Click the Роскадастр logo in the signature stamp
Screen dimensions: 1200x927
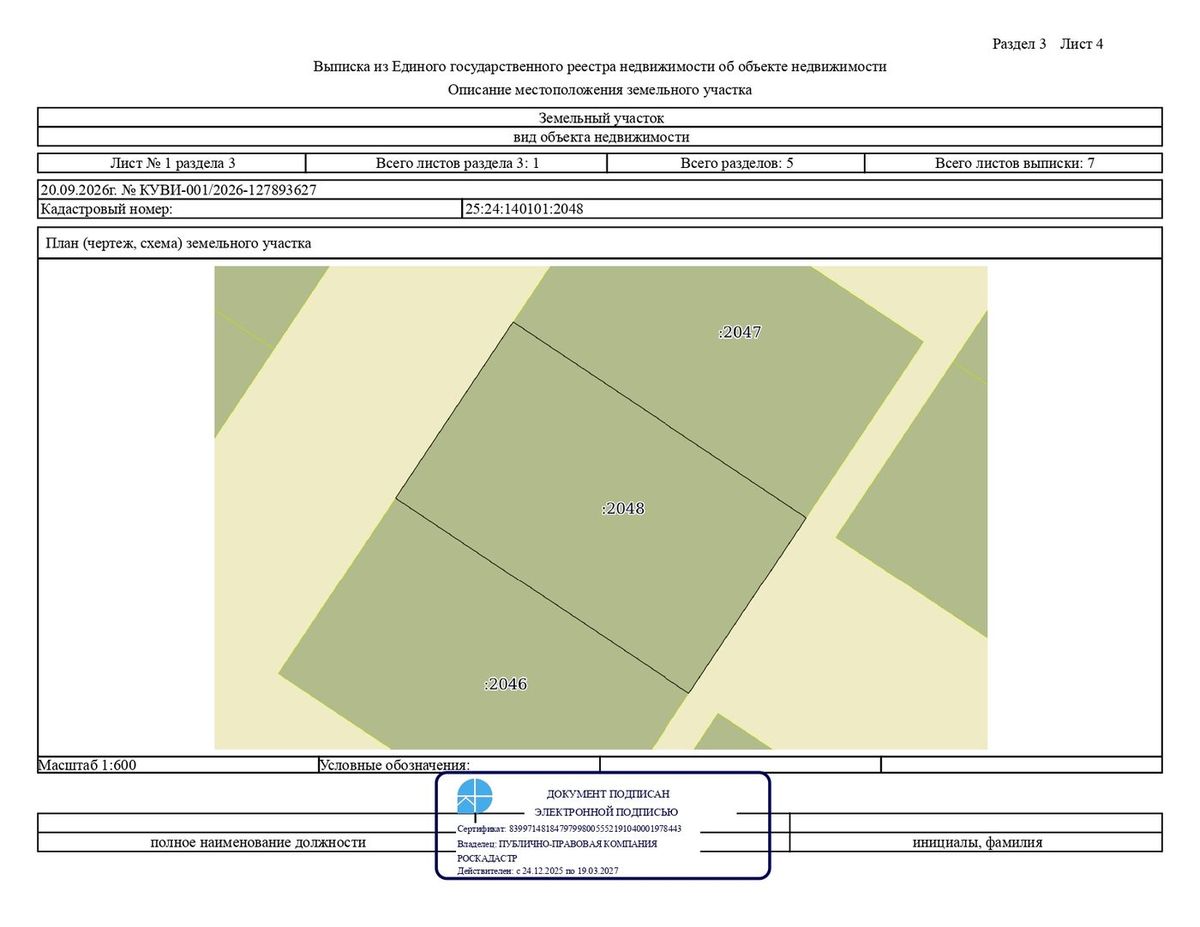pos(475,798)
